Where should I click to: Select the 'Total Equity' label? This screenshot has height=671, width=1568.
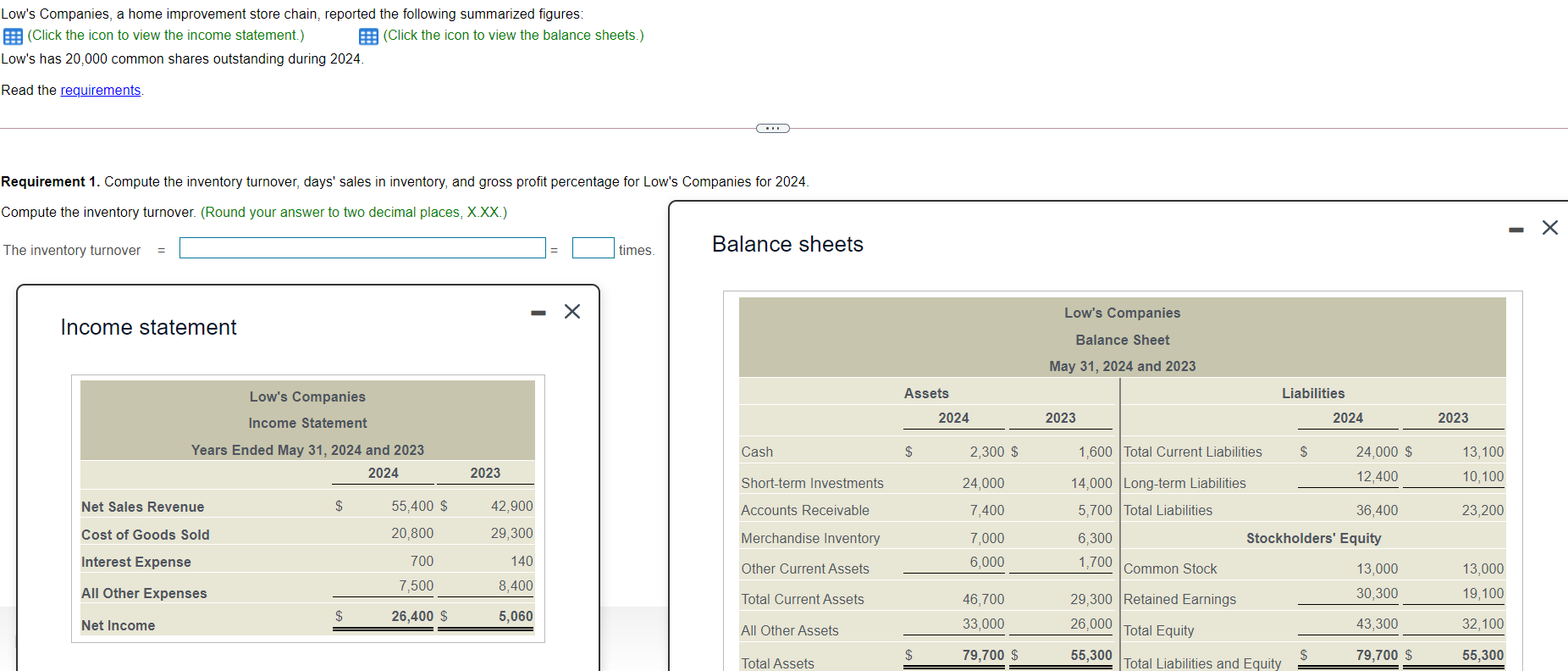[1158, 630]
